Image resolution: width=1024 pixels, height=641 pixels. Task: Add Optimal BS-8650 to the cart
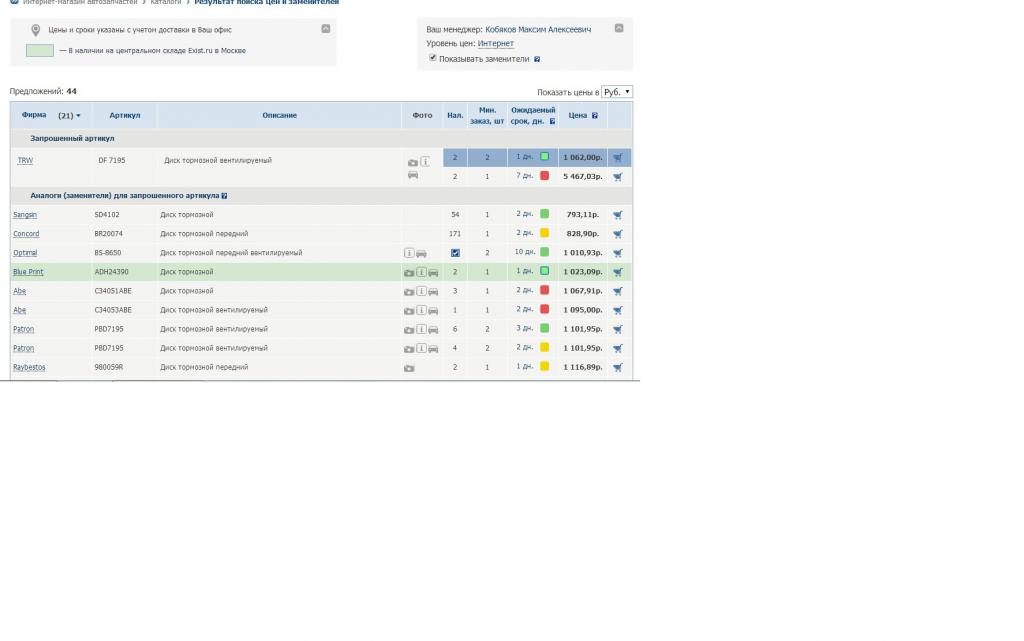click(618, 253)
